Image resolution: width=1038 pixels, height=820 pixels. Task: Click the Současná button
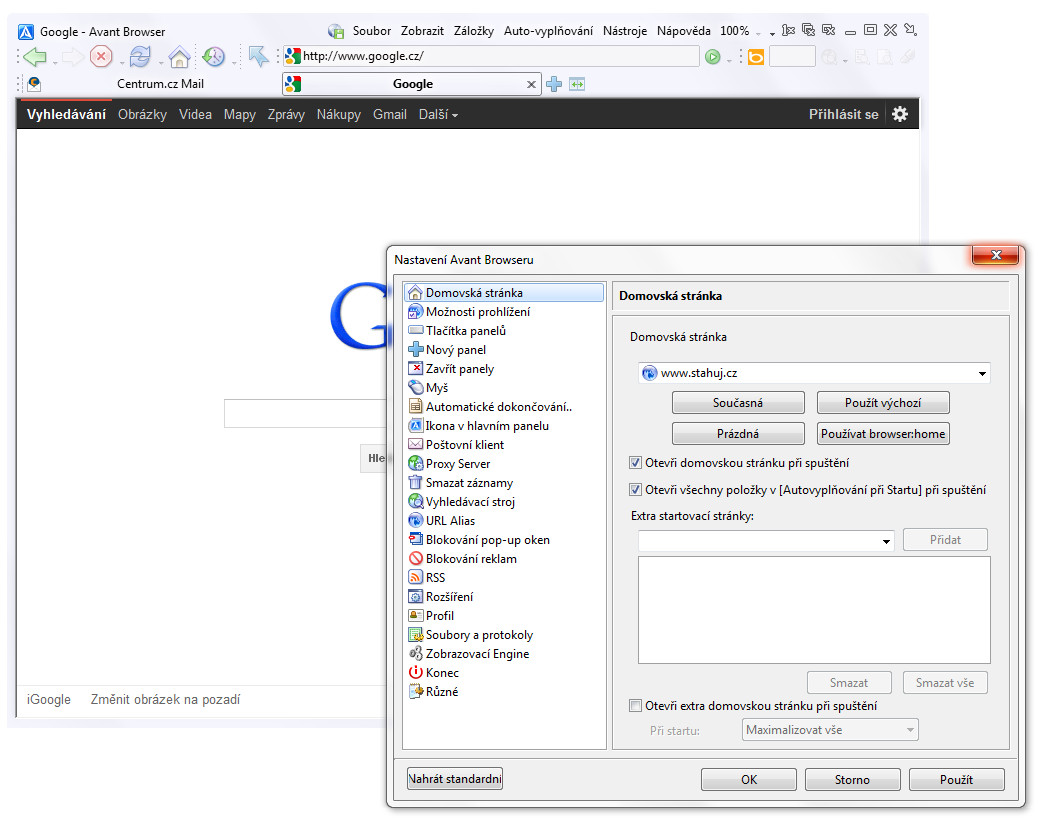[x=738, y=403]
